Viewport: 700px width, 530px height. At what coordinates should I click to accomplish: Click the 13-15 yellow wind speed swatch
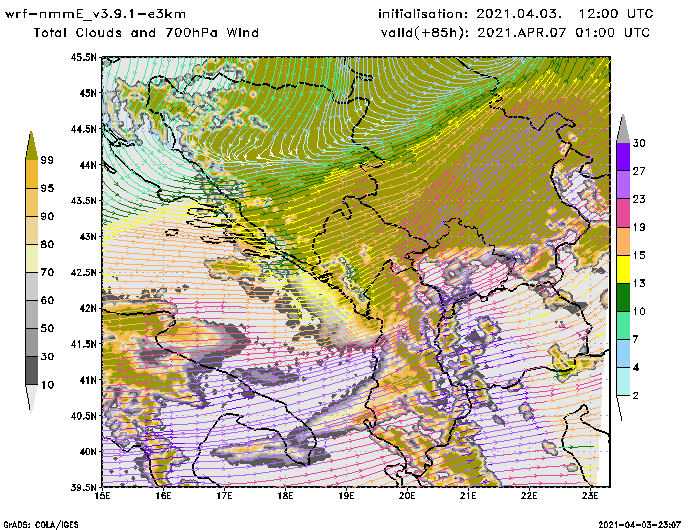(x=623, y=269)
